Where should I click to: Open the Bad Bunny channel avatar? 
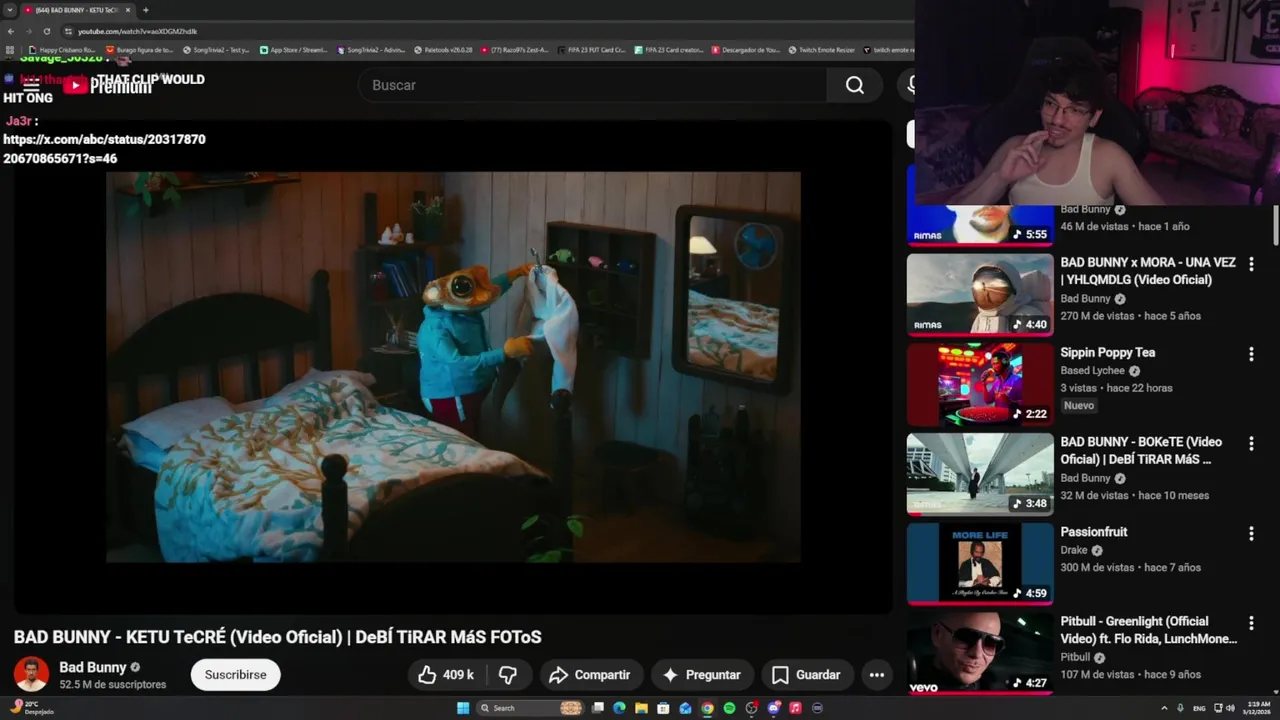31,674
